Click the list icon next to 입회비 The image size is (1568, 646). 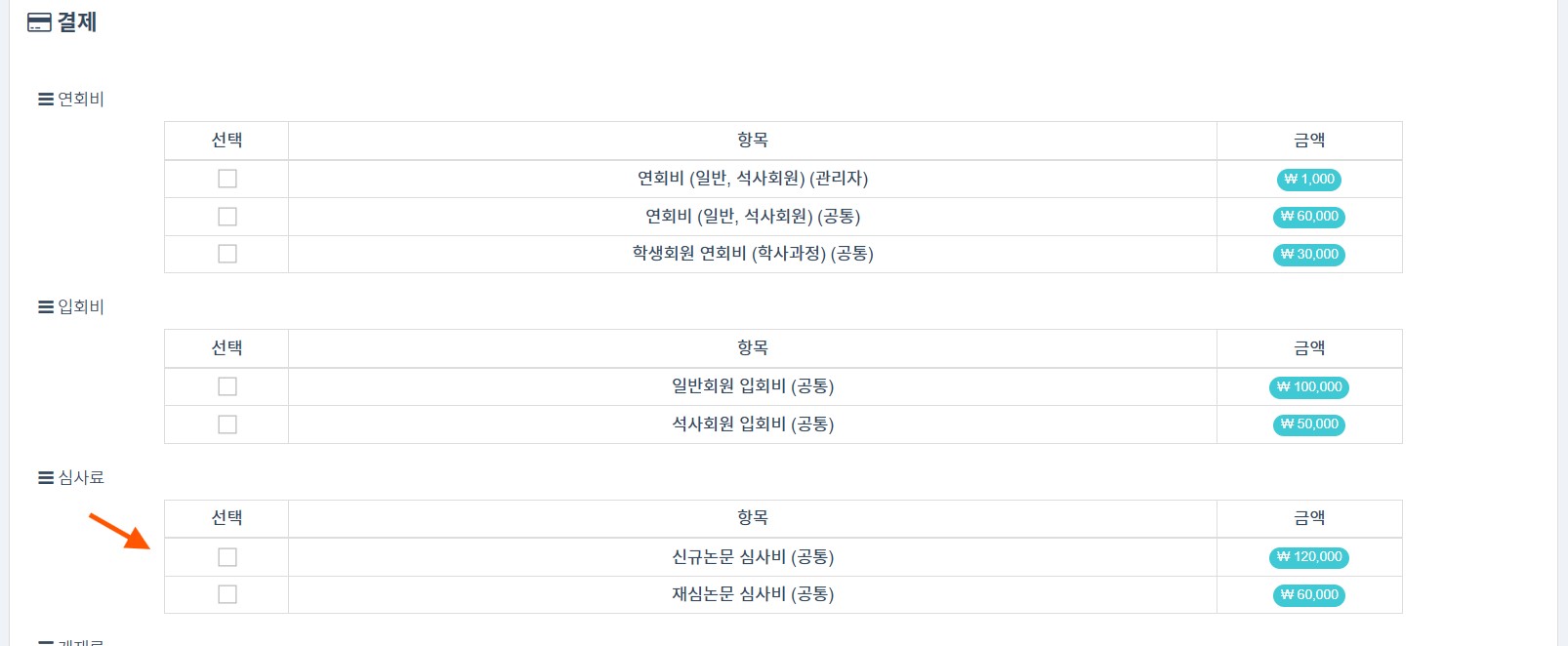coord(46,307)
